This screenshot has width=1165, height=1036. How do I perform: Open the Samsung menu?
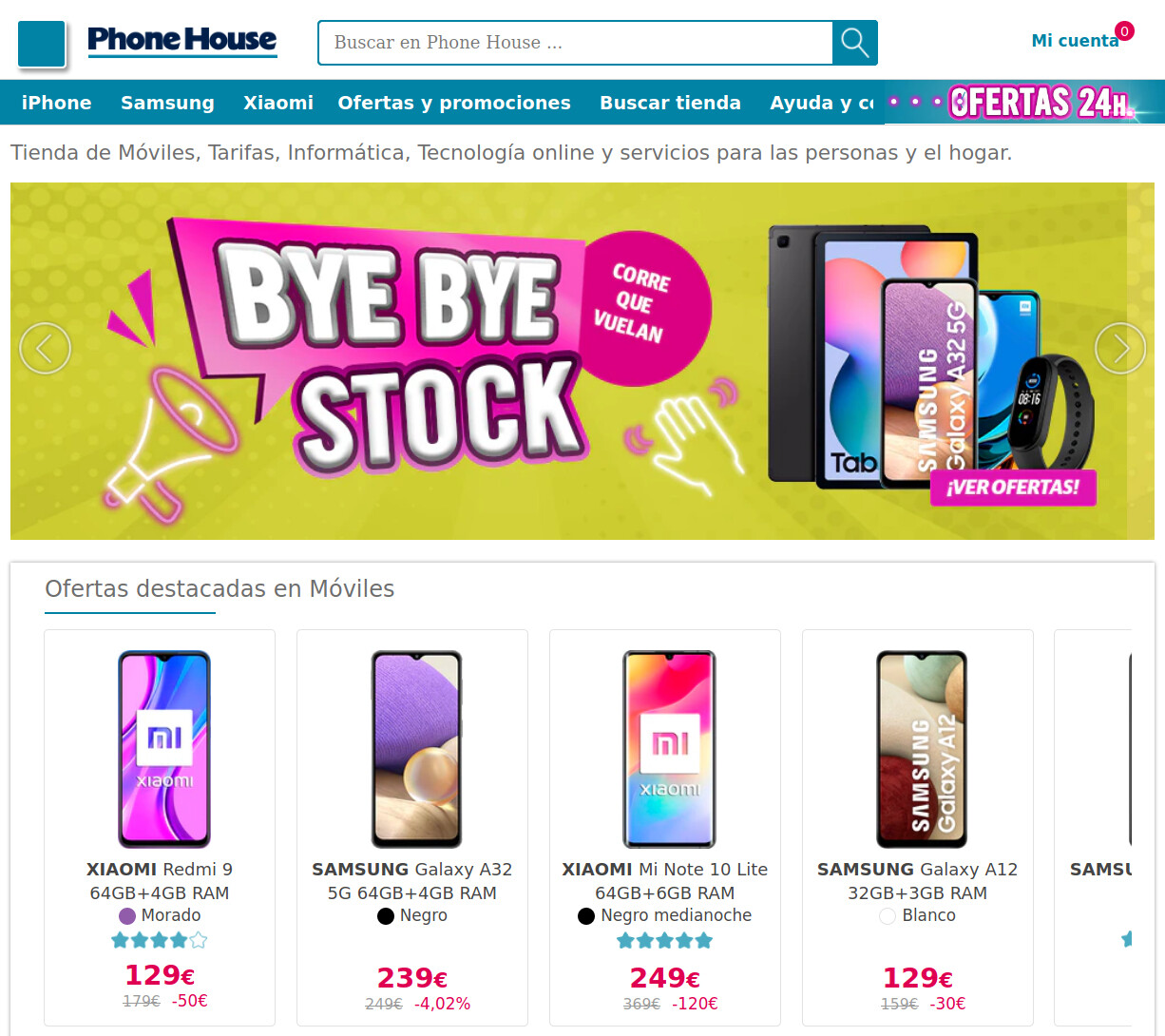coord(167,103)
